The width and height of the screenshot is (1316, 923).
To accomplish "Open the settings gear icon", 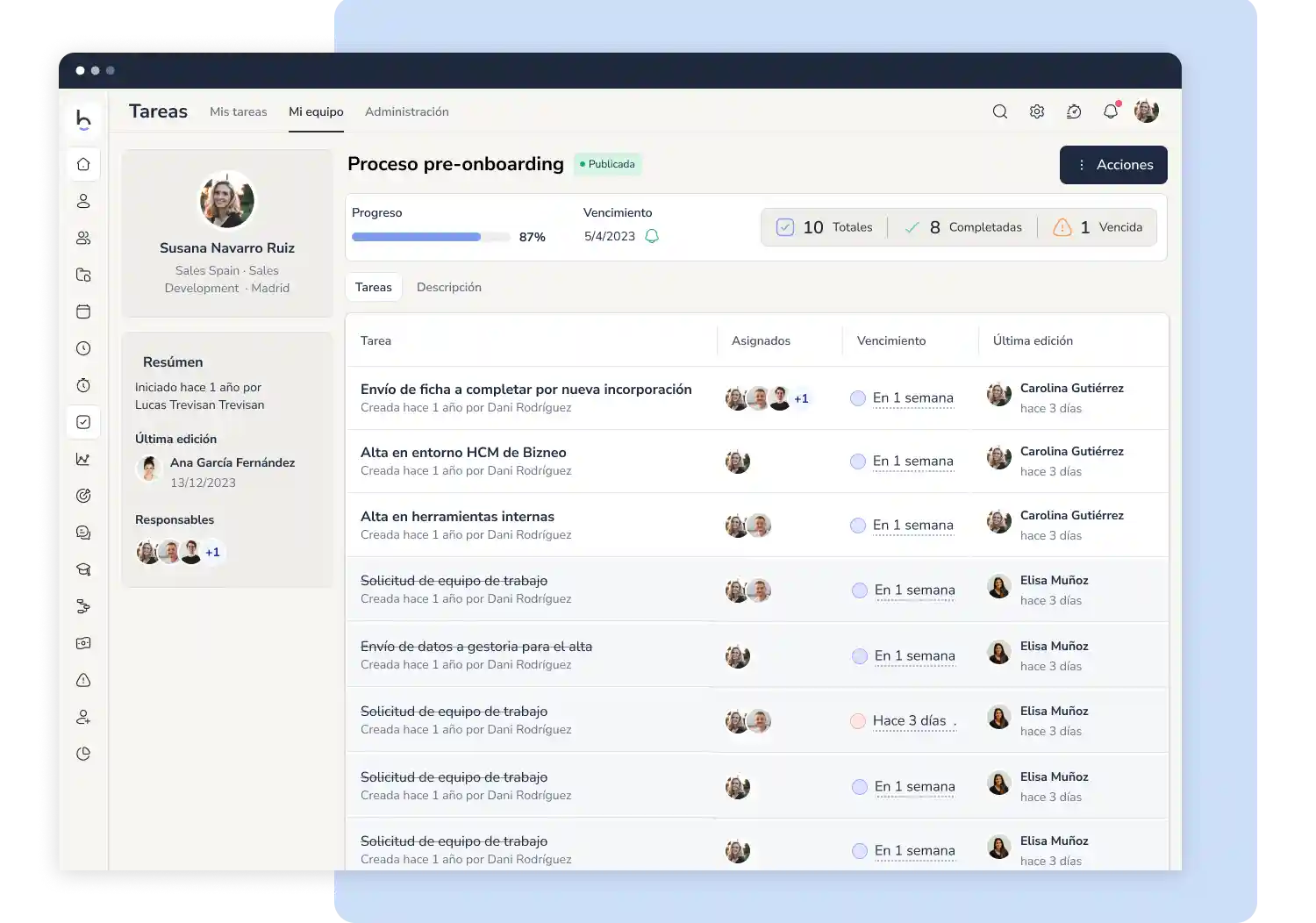I will click(x=1037, y=111).
